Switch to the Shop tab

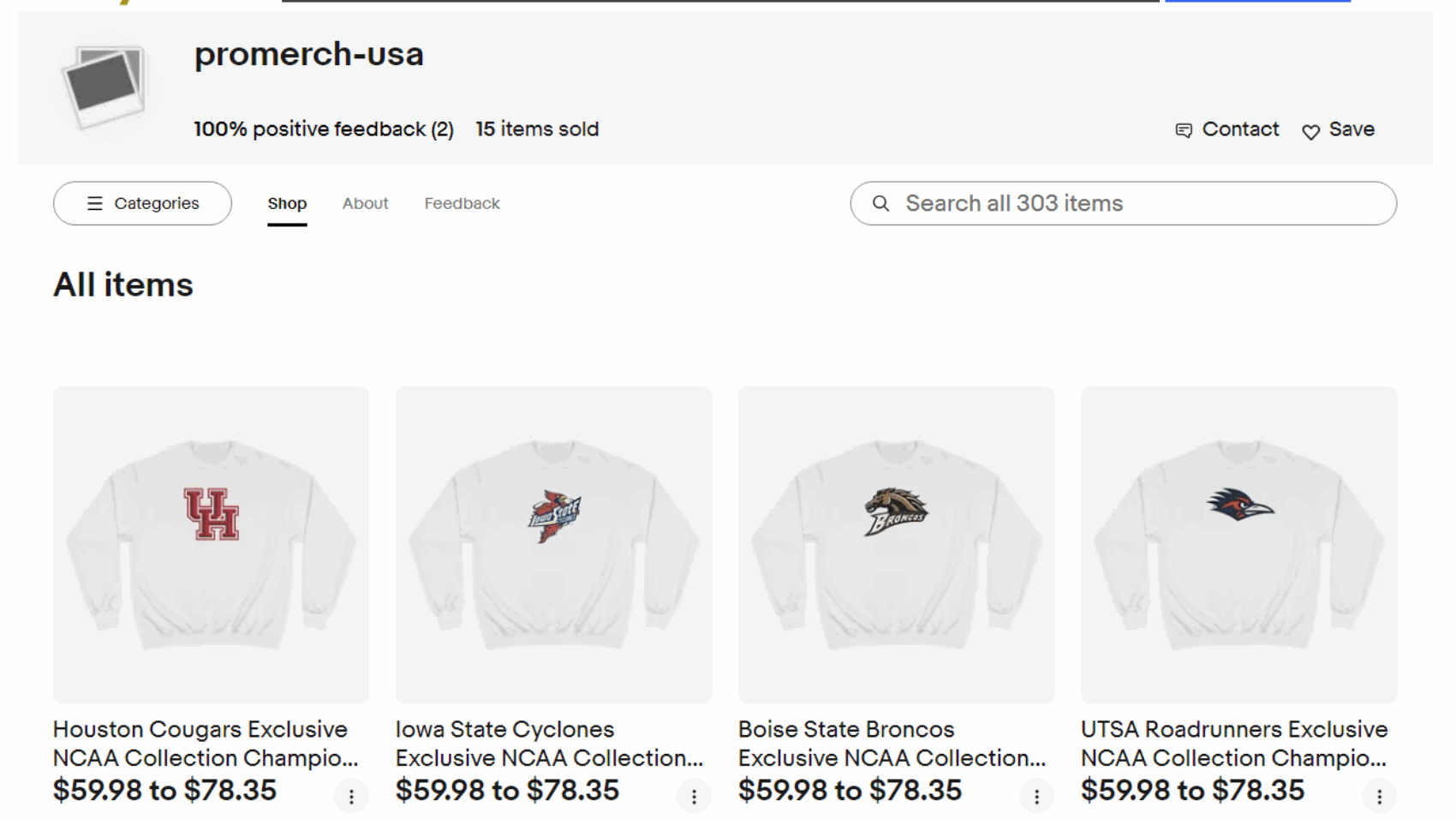coord(287,204)
